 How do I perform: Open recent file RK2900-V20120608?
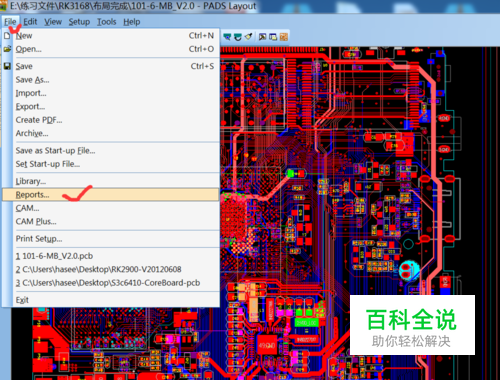click(x=111, y=269)
